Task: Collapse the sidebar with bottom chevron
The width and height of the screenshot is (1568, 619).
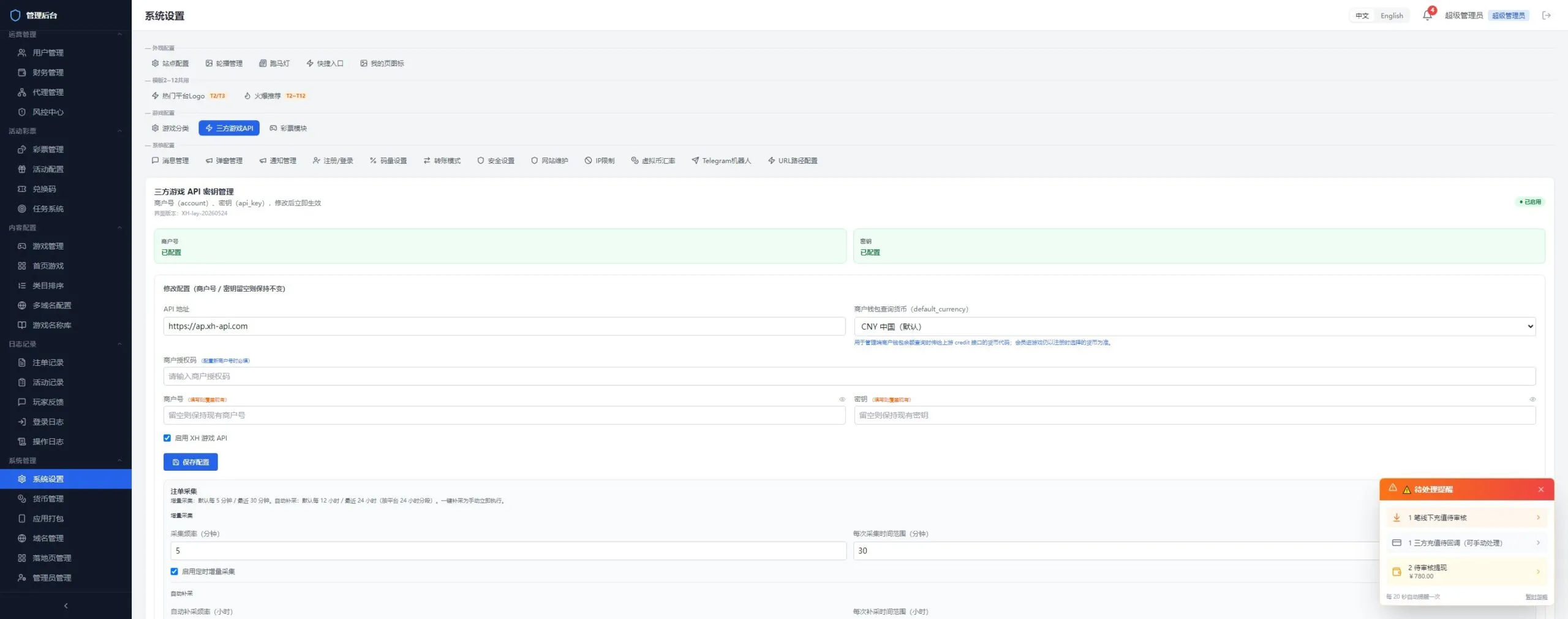Action: point(66,606)
